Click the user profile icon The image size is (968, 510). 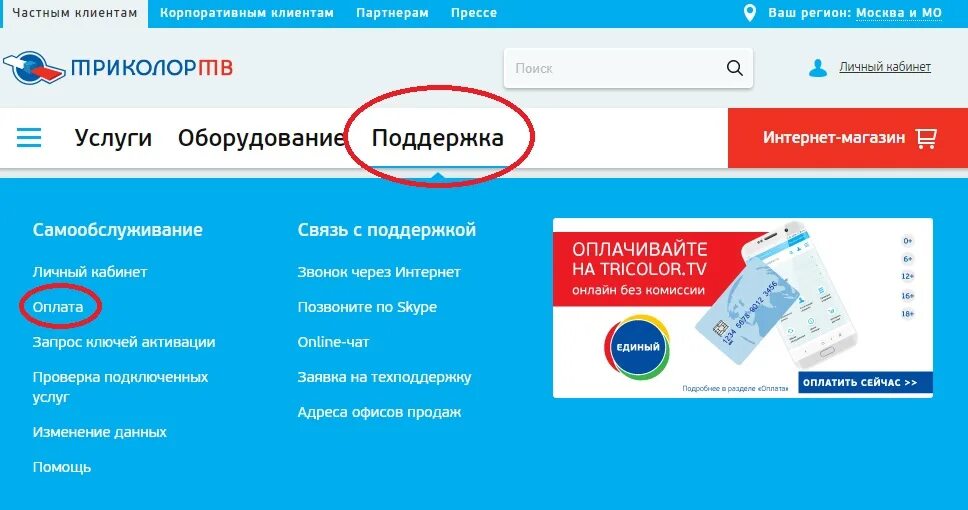(x=818, y=67)
